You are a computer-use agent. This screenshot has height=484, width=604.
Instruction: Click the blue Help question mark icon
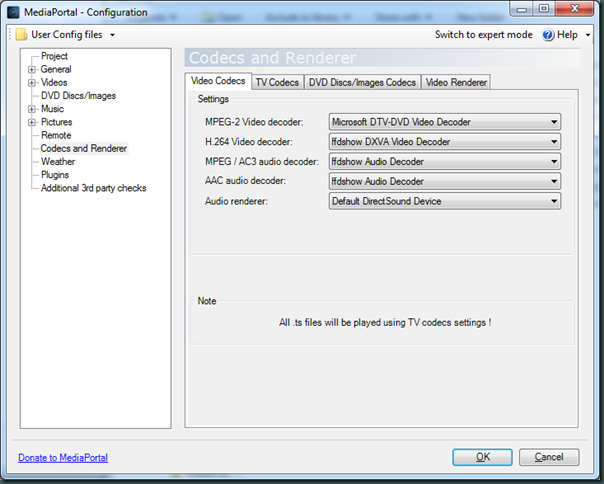(x=548, y=35)
